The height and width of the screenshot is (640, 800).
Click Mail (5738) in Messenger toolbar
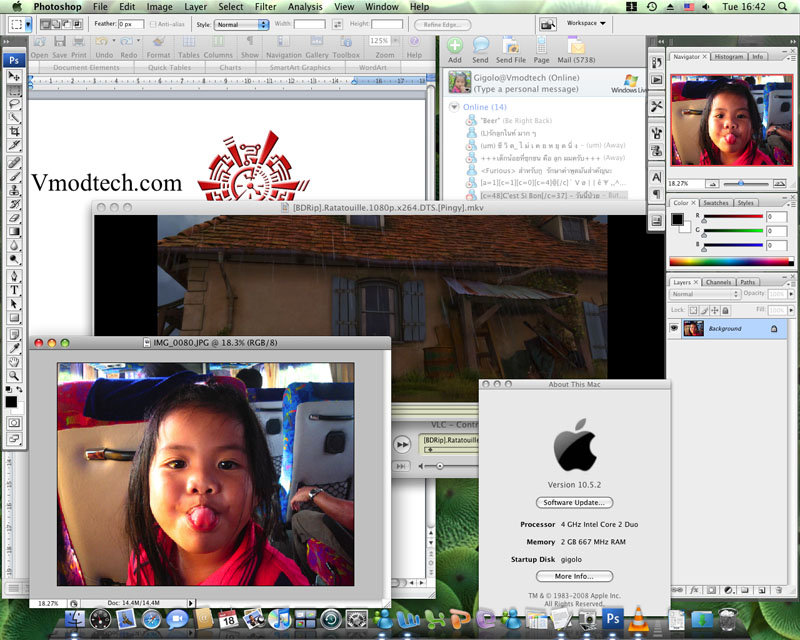pos(576,50)
